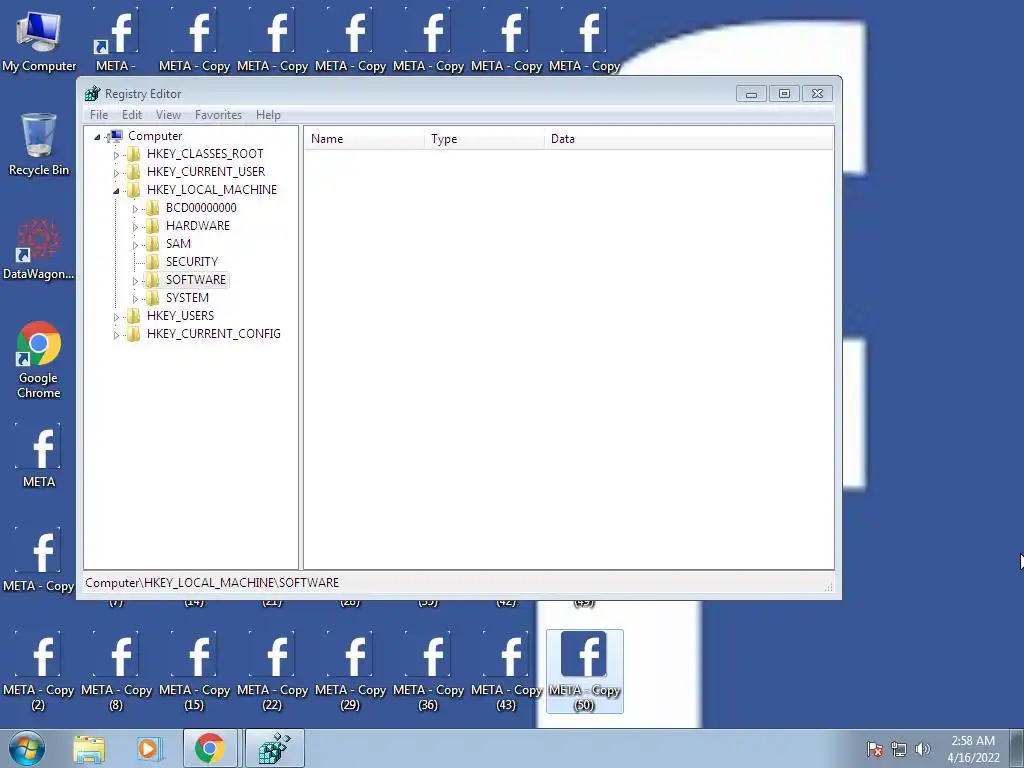Open the Favorites menu

coord(218,115)
